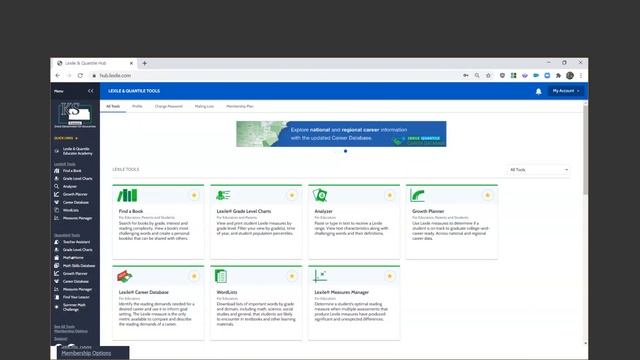Open Lexile Grade Level Charts sidebar item
Image resolution: width=640 pixels, height=360 pixels.
tap(77, 178)
